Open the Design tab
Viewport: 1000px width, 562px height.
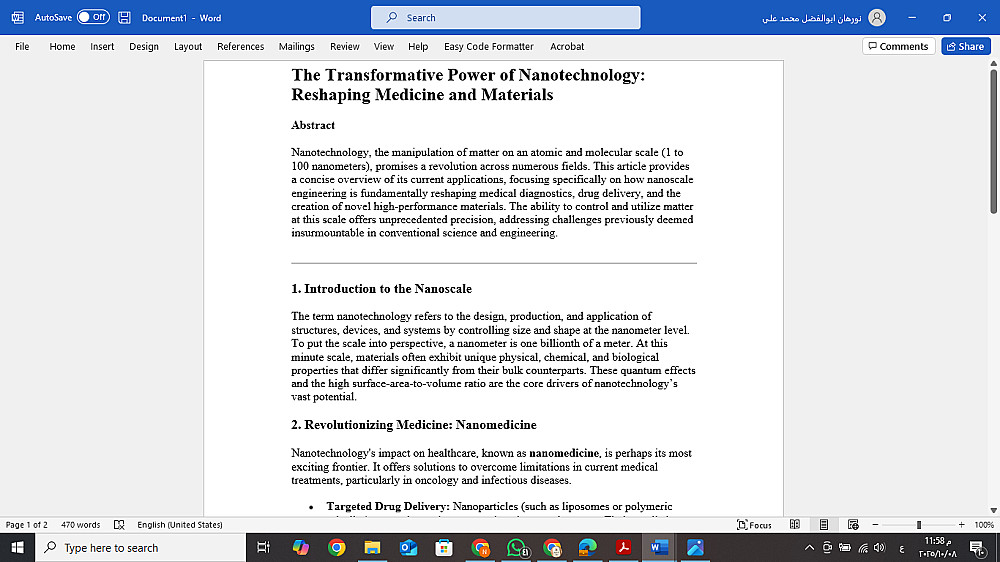[144, 47]
